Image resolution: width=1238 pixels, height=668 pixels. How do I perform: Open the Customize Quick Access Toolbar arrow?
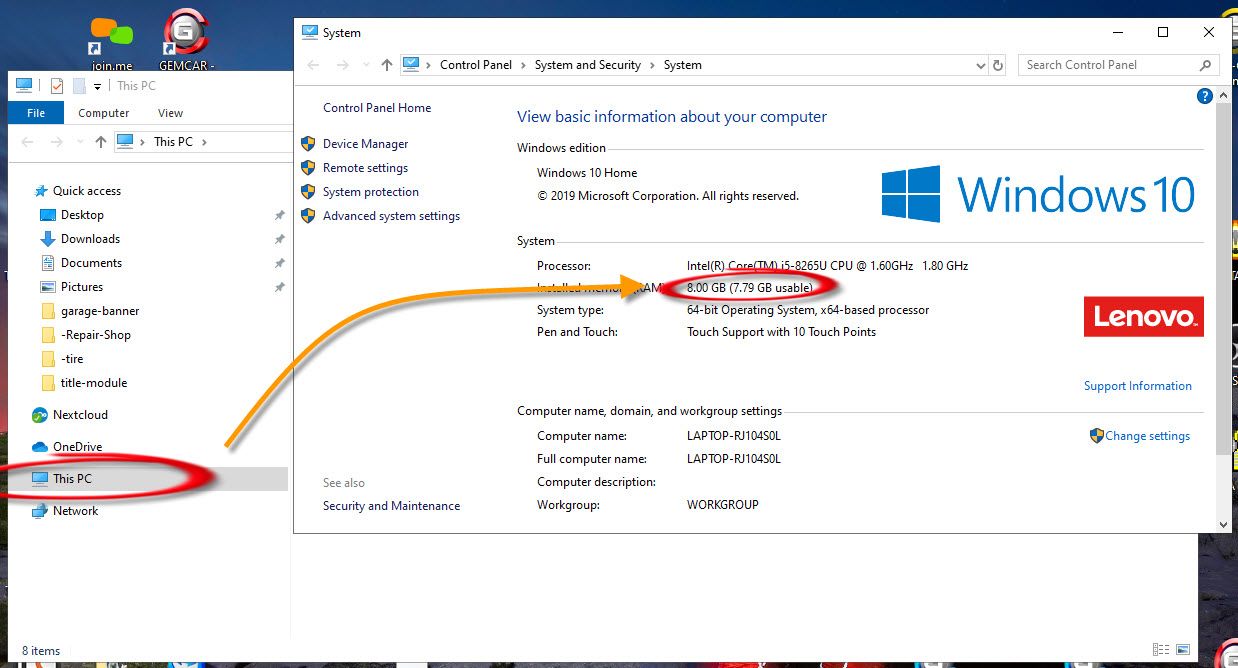click(x=98, y=87)
